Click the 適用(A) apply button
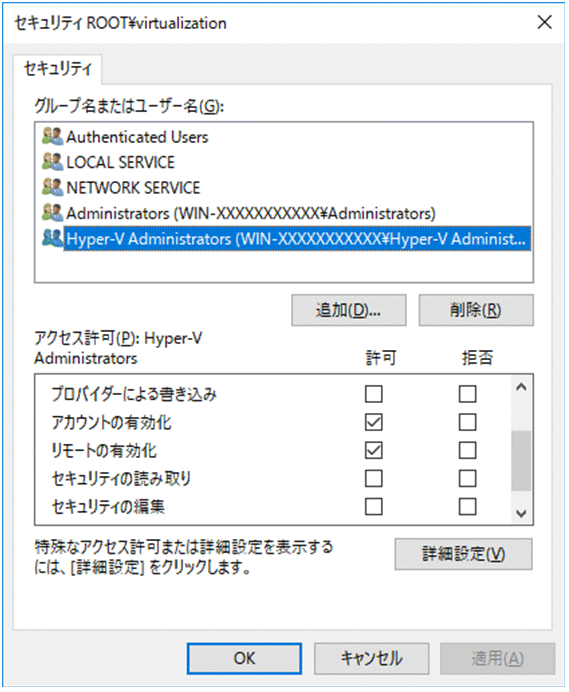Image resolution: width=569 pixels, height=692 pixels. [x=497, y=658]
